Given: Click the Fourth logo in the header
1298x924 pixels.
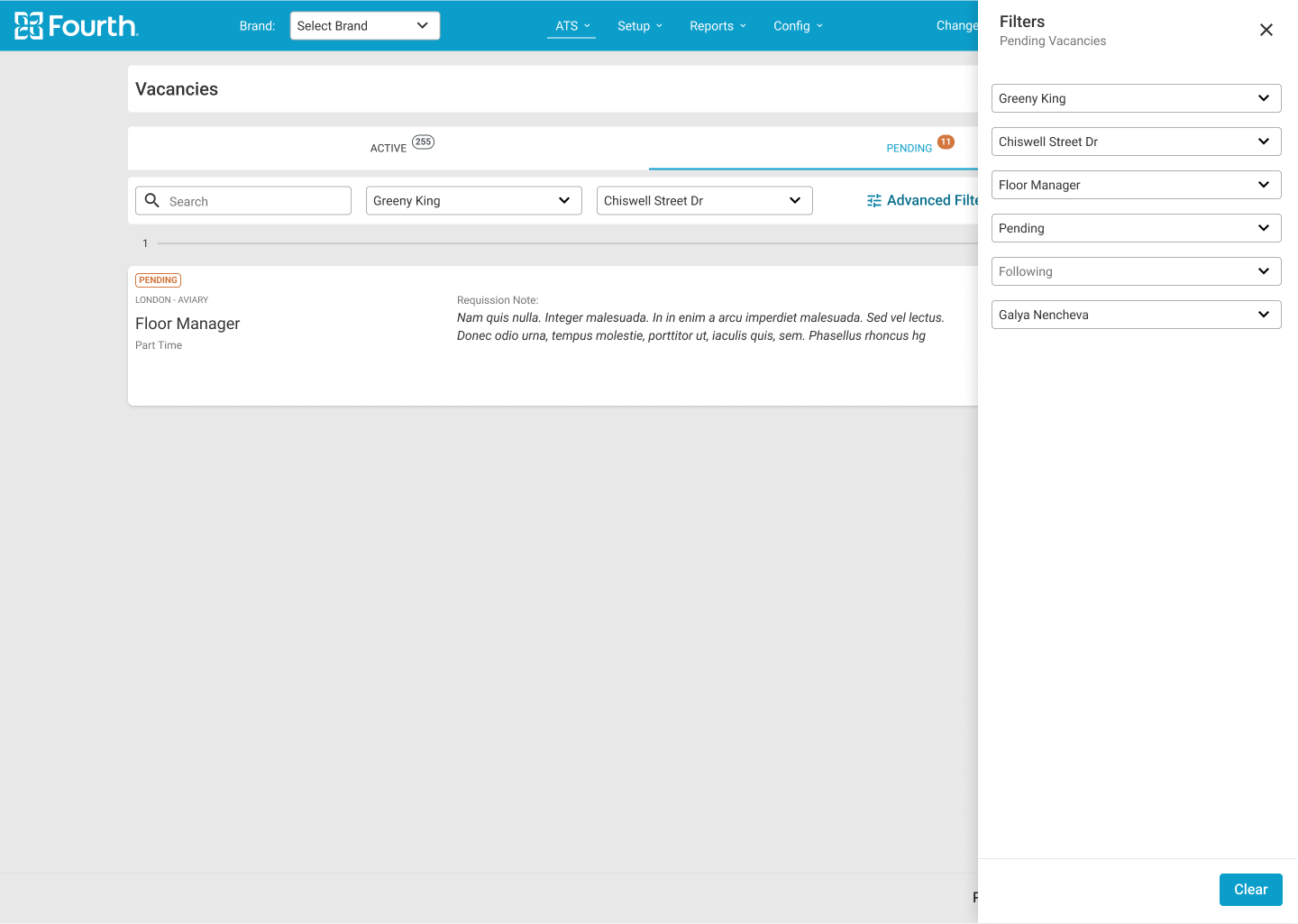Looking at the screenshot, I should pos(77,25).
